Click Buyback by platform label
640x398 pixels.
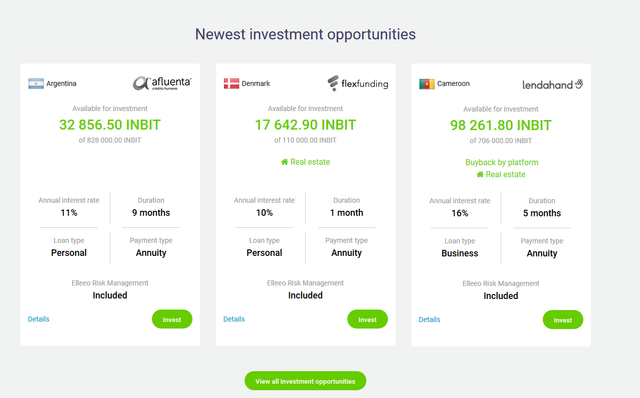tap(502, 162)
